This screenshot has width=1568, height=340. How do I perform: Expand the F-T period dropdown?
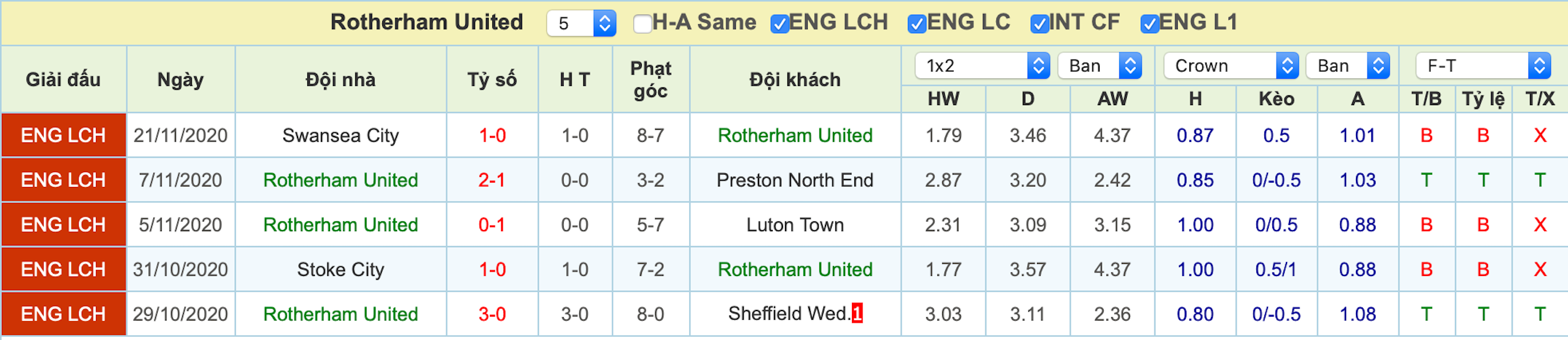[1483, 65]
